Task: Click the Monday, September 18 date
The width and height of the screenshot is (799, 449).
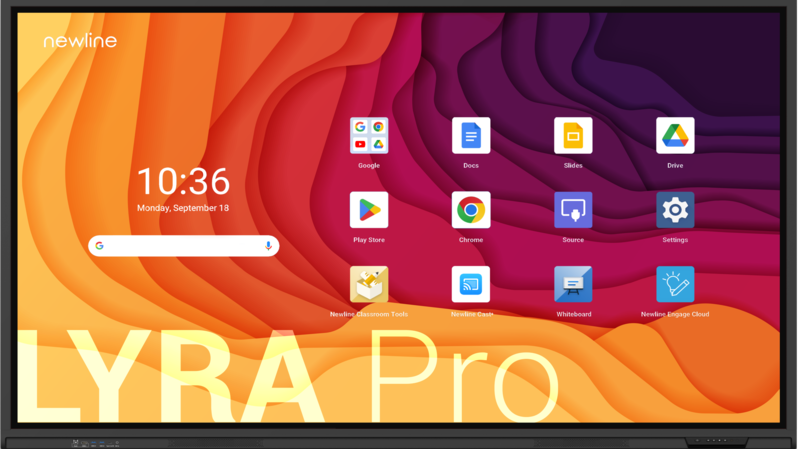Action: click(183, 208)
